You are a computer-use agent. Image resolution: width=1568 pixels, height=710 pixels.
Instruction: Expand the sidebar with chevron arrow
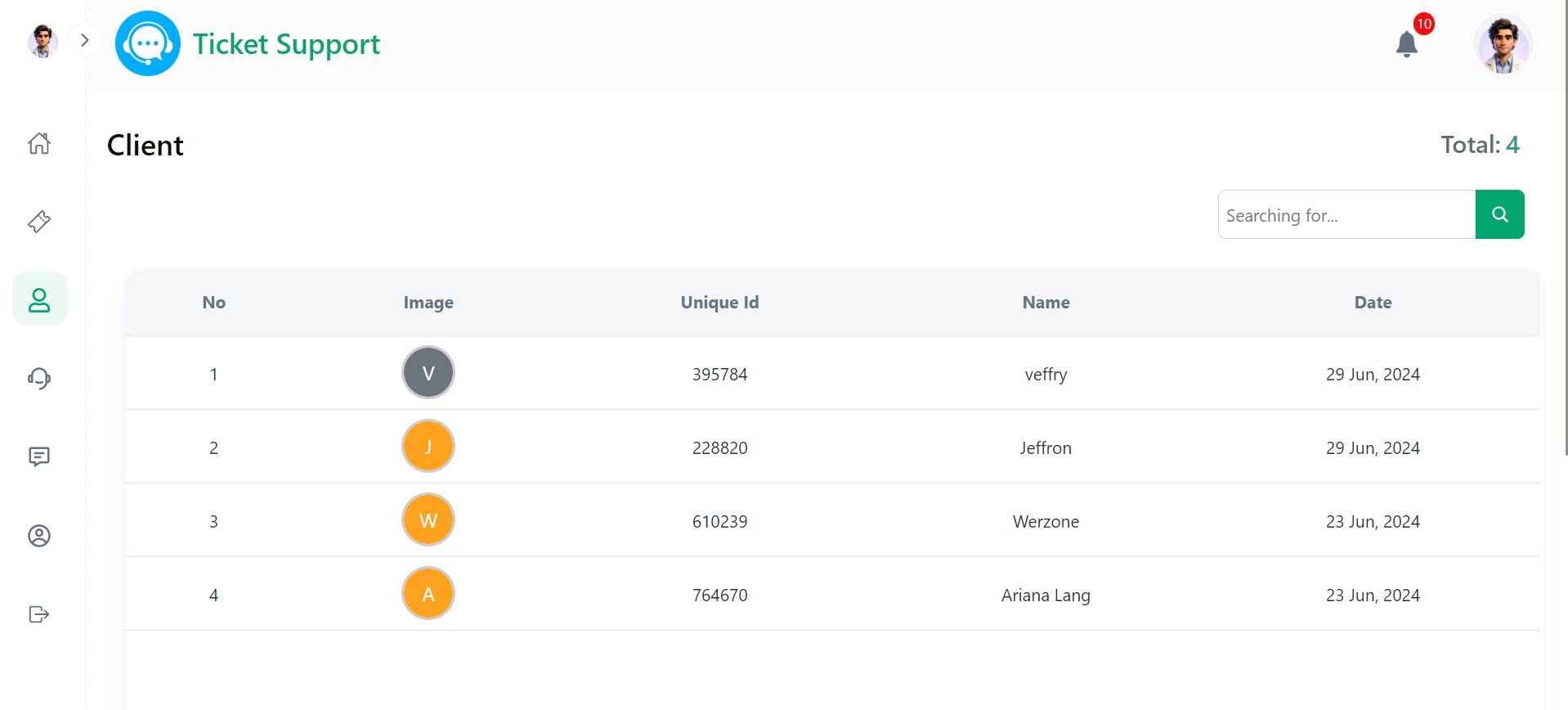(84, 40)
